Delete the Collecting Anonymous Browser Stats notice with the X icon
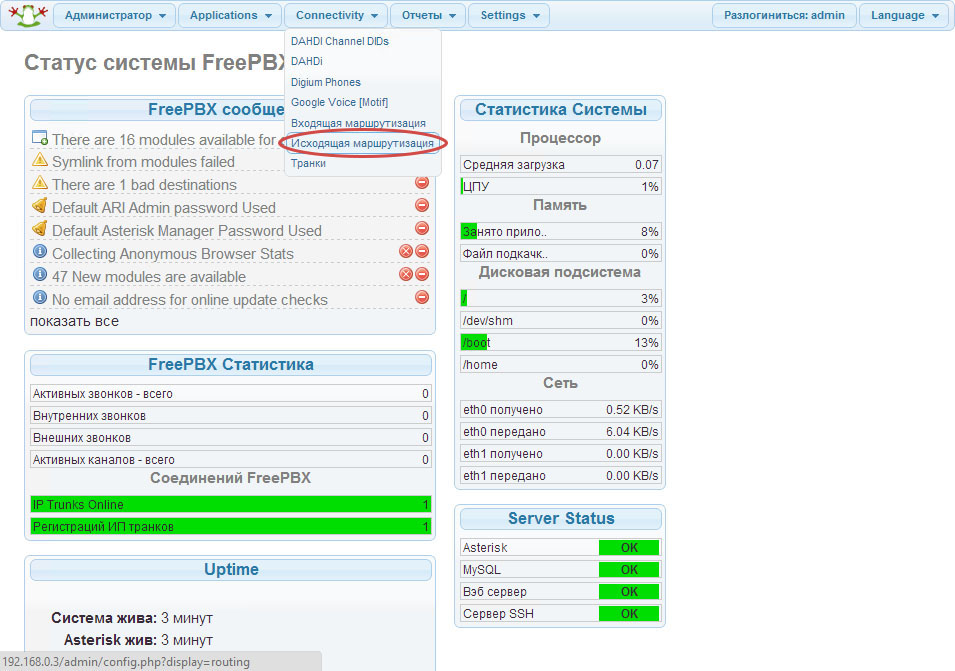 [406, 251]
